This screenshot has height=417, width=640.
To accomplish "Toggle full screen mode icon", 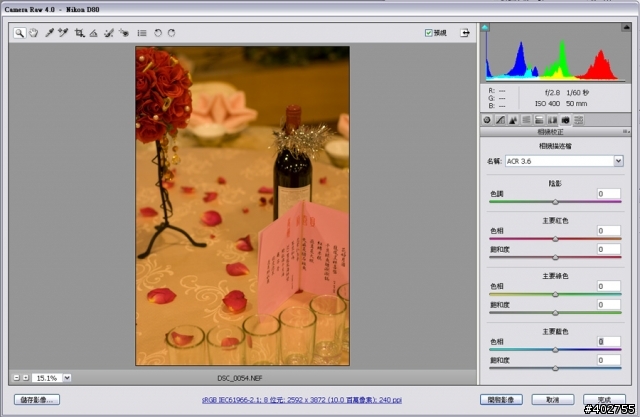I will coord(464,32).
